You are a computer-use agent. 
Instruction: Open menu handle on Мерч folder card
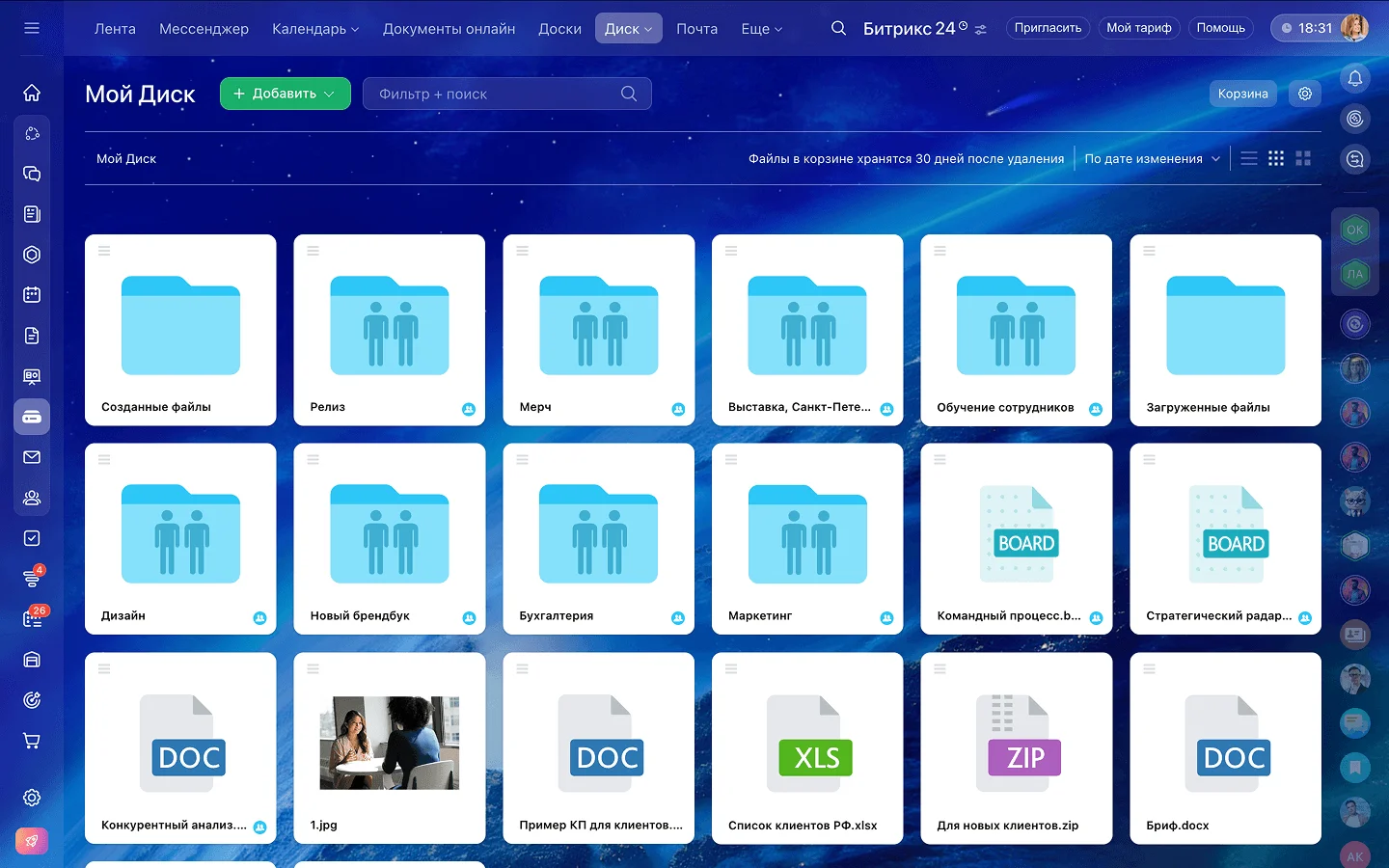[x=523, y=251]
